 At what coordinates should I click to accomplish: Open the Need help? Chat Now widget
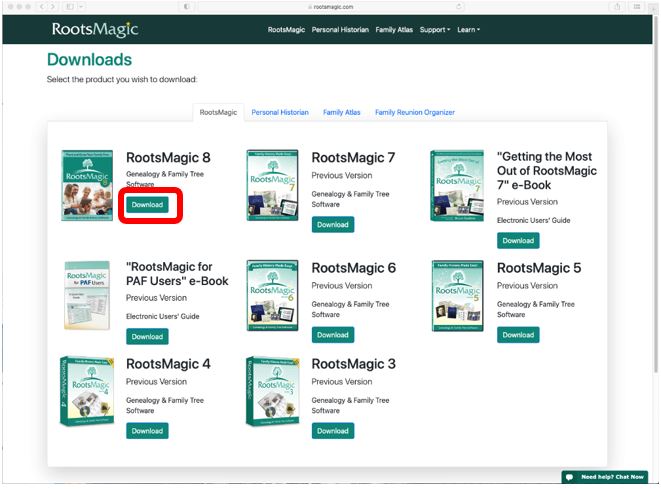tap(605, 477)
